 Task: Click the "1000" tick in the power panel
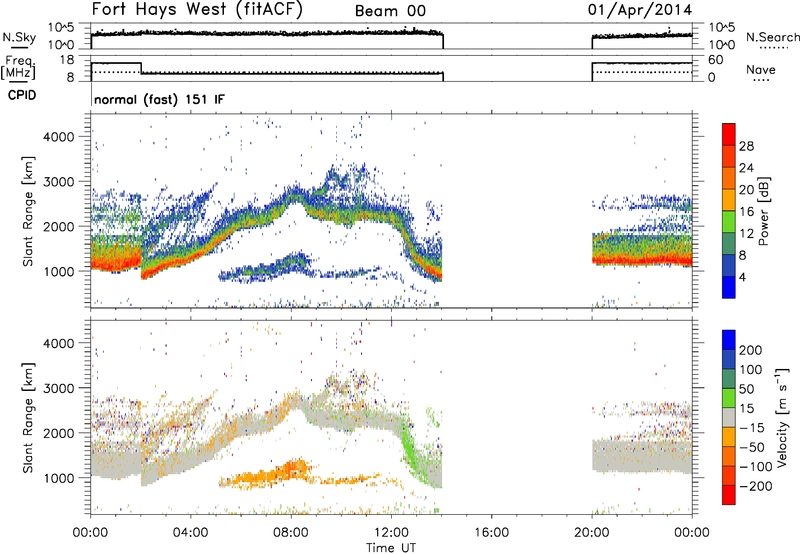click(58, 271)
